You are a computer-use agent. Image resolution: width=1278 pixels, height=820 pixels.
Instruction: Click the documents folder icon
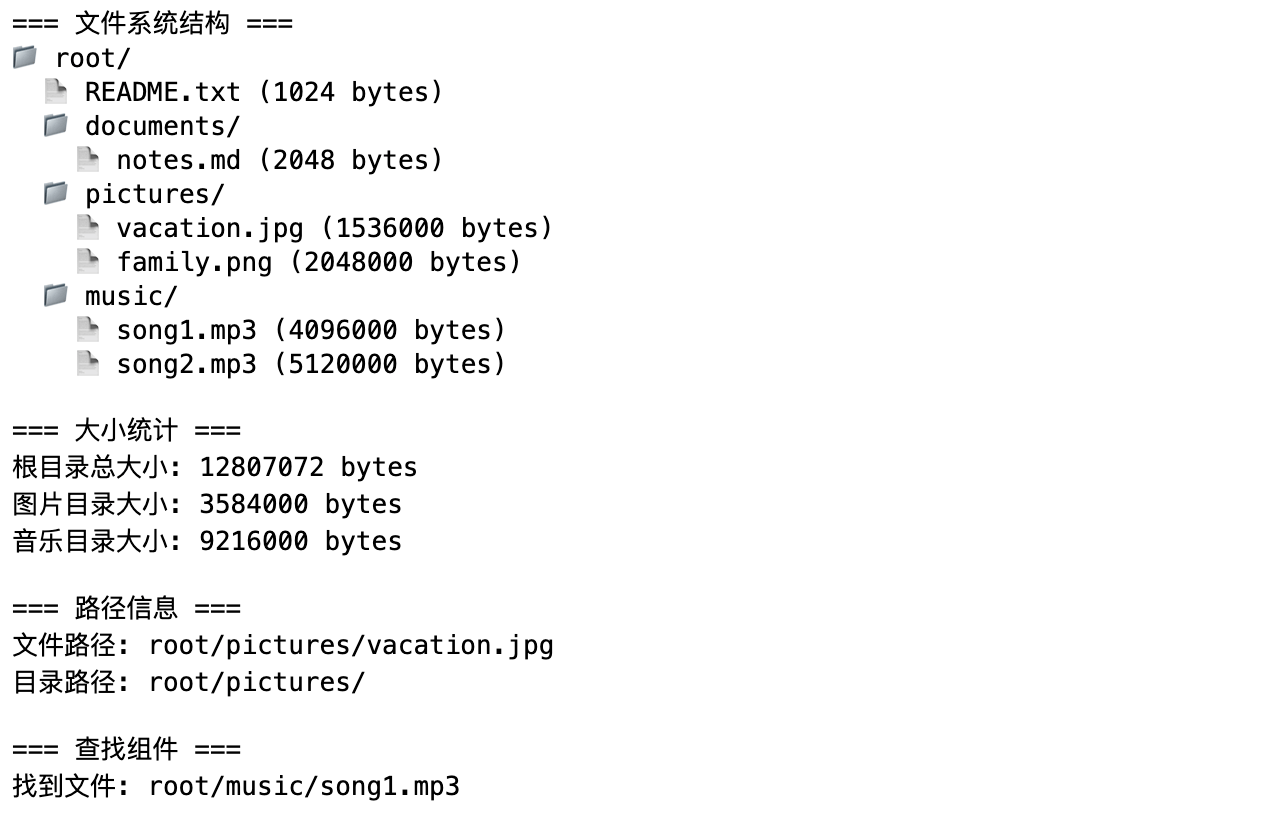[56, 125]
